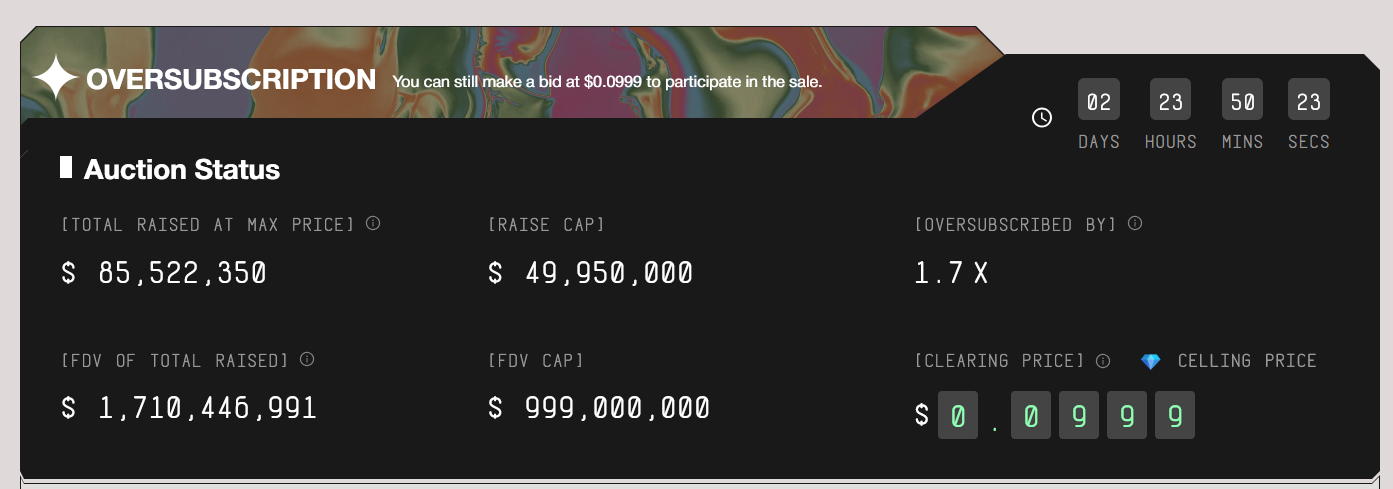Open info icon next to Oversubscribed By
The height and width of the screenshot is (489, 1393).
point(1135,223)
